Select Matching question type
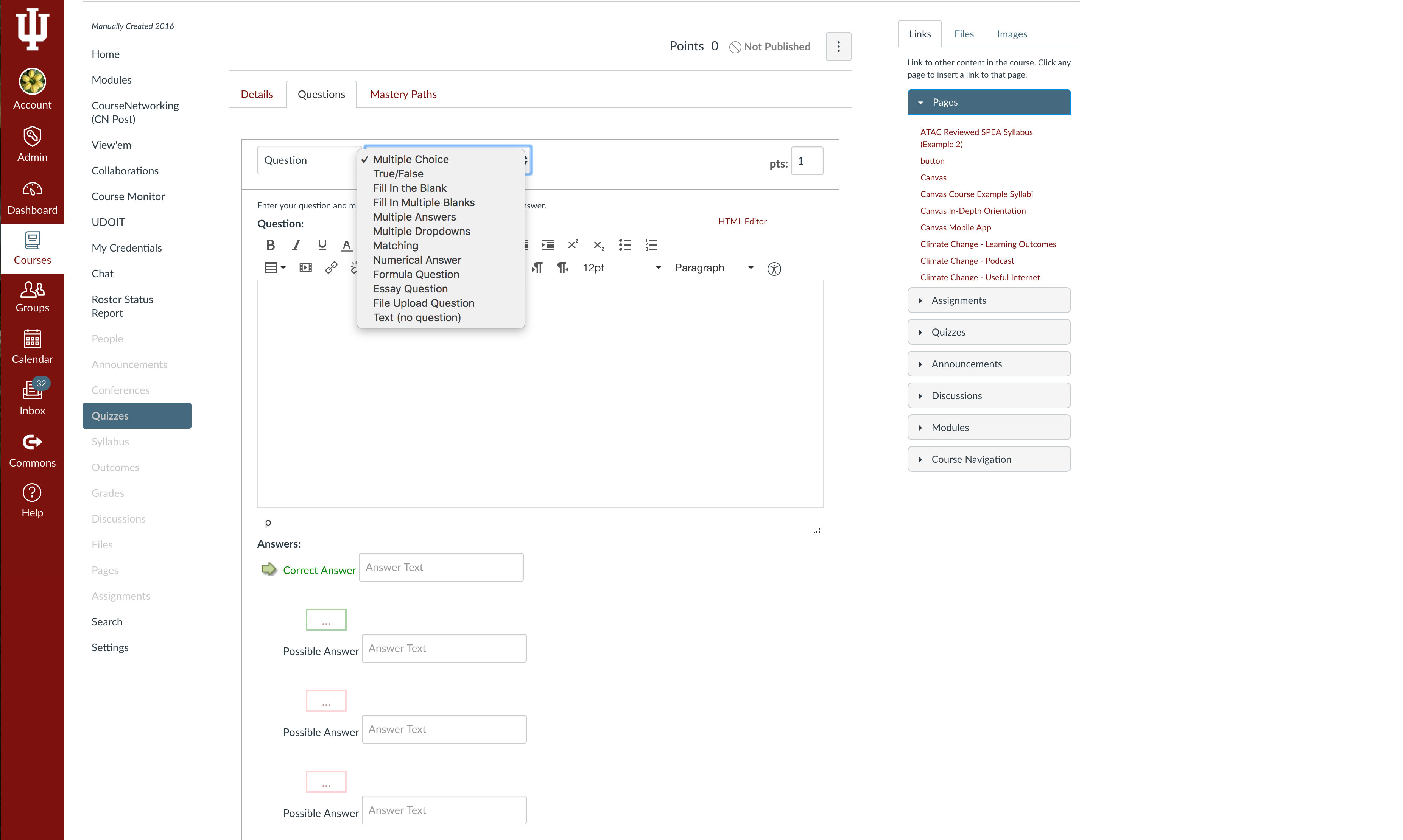The image size is (1403, 840). pos(395,245)
